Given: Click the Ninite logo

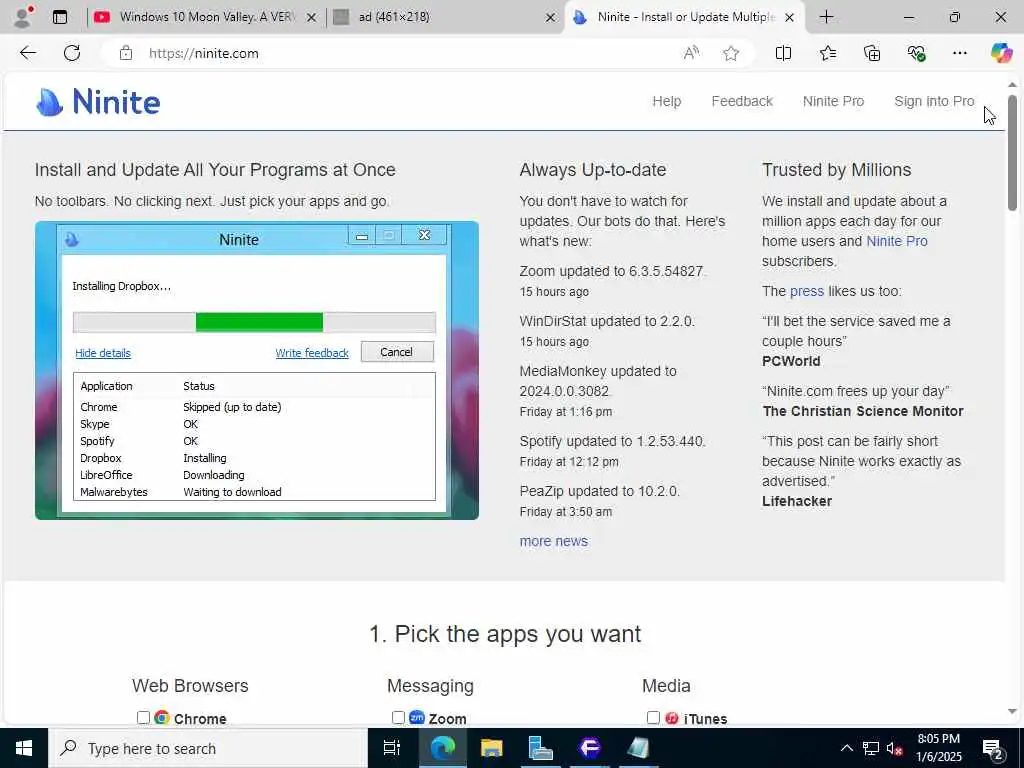Looking at the screenshot, I should point(98,102).
